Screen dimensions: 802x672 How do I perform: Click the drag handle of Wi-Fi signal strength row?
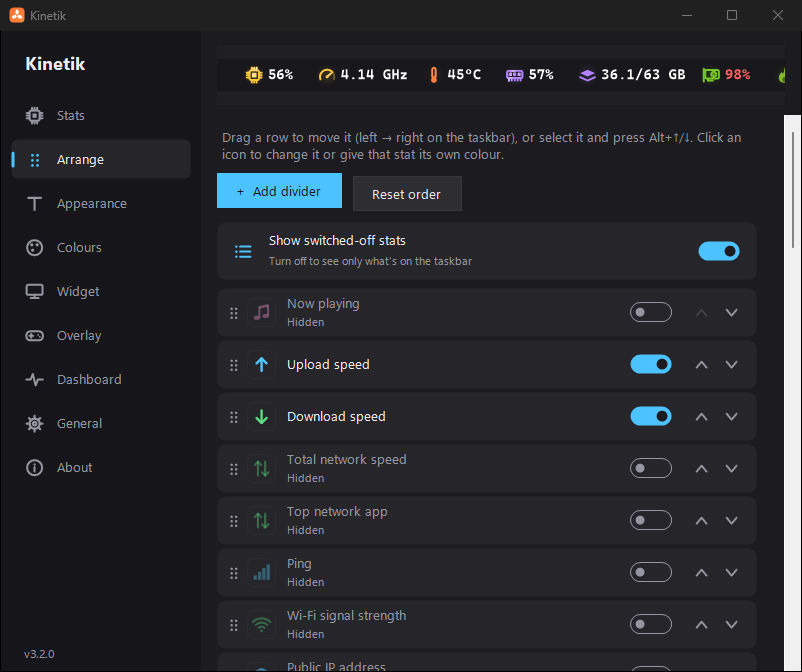click(x=234, y=624)
